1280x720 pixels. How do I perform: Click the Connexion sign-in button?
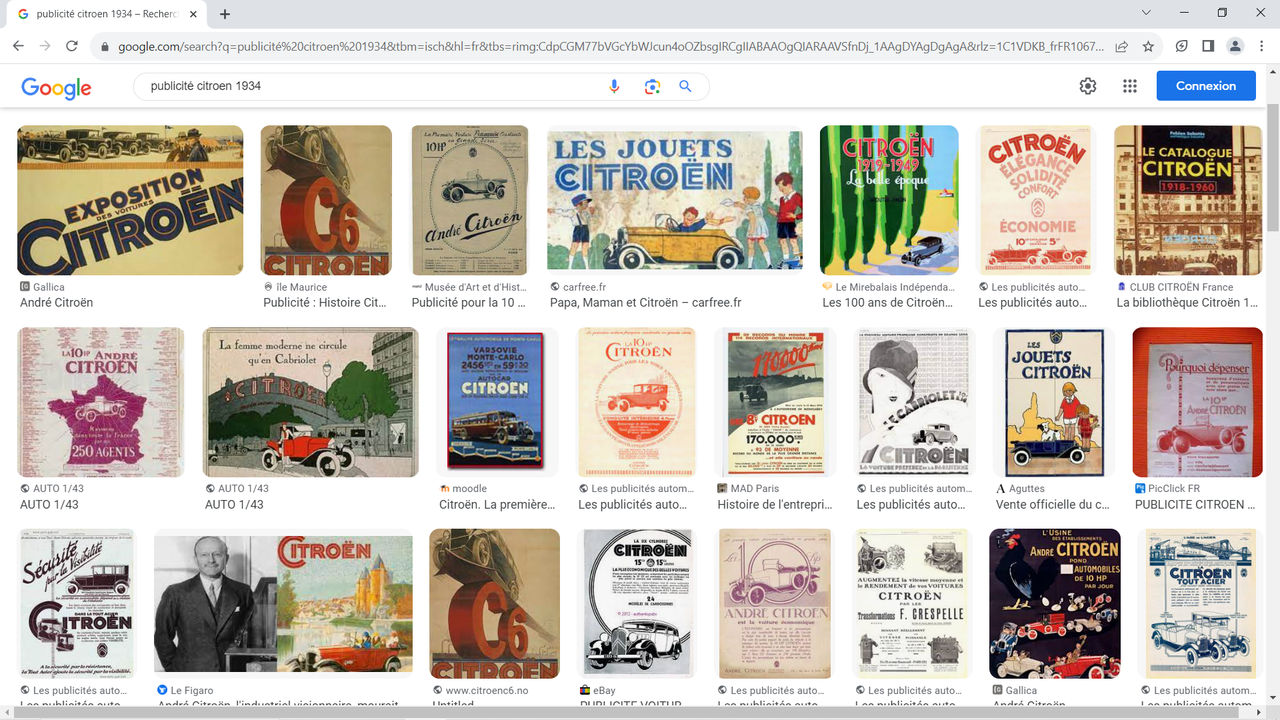tap(1206, 86)
